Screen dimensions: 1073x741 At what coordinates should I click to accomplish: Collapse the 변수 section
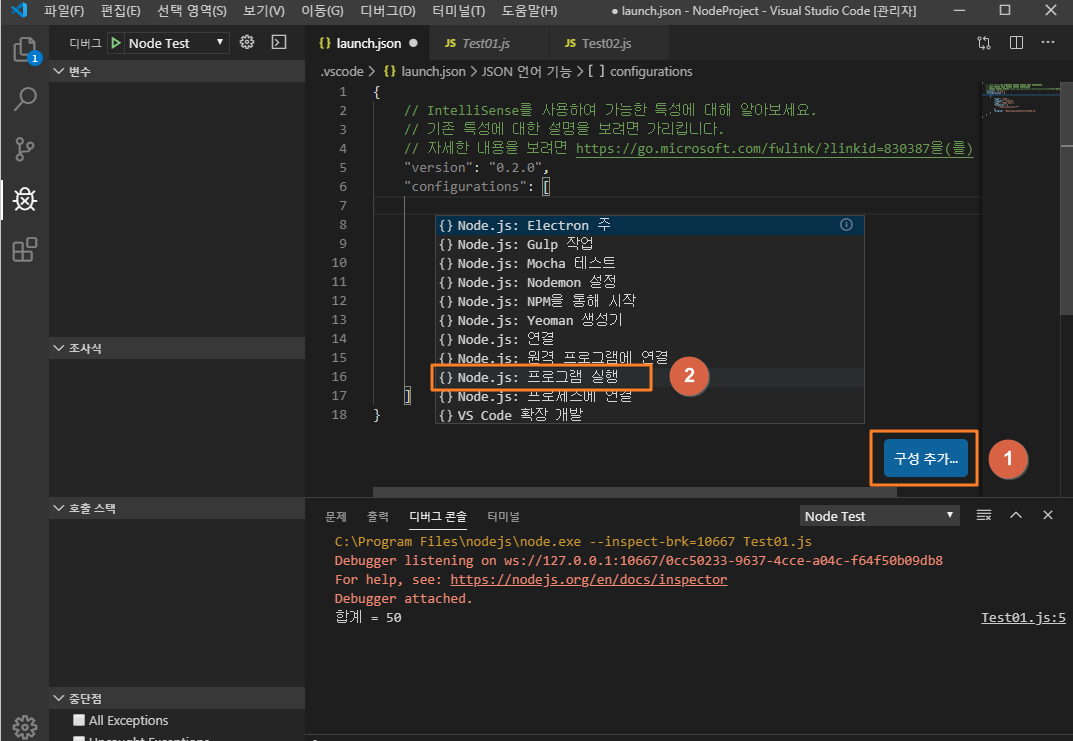(x=177, y=71)
